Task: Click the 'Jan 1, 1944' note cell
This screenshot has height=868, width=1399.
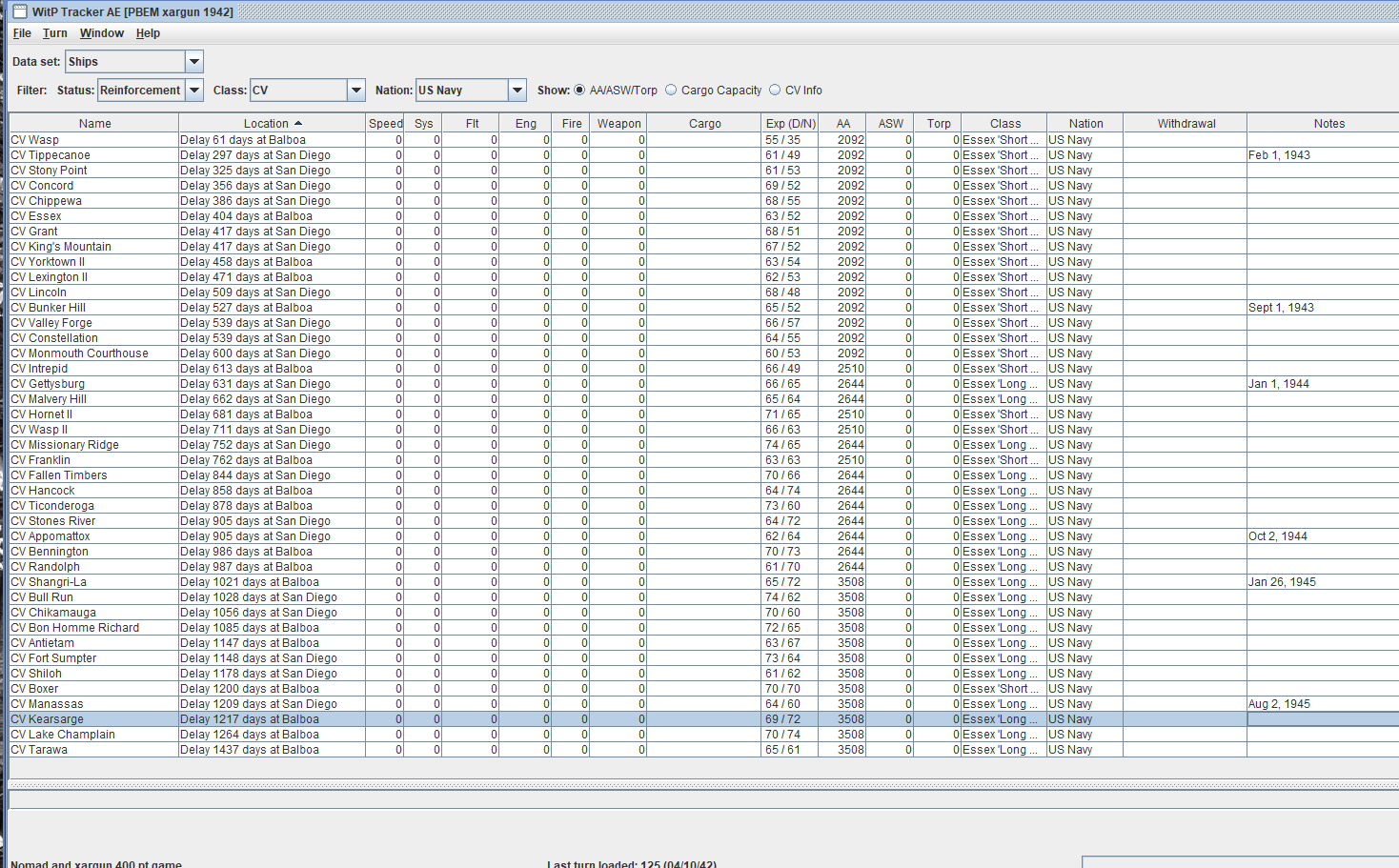Action: tap(1323, 384)
